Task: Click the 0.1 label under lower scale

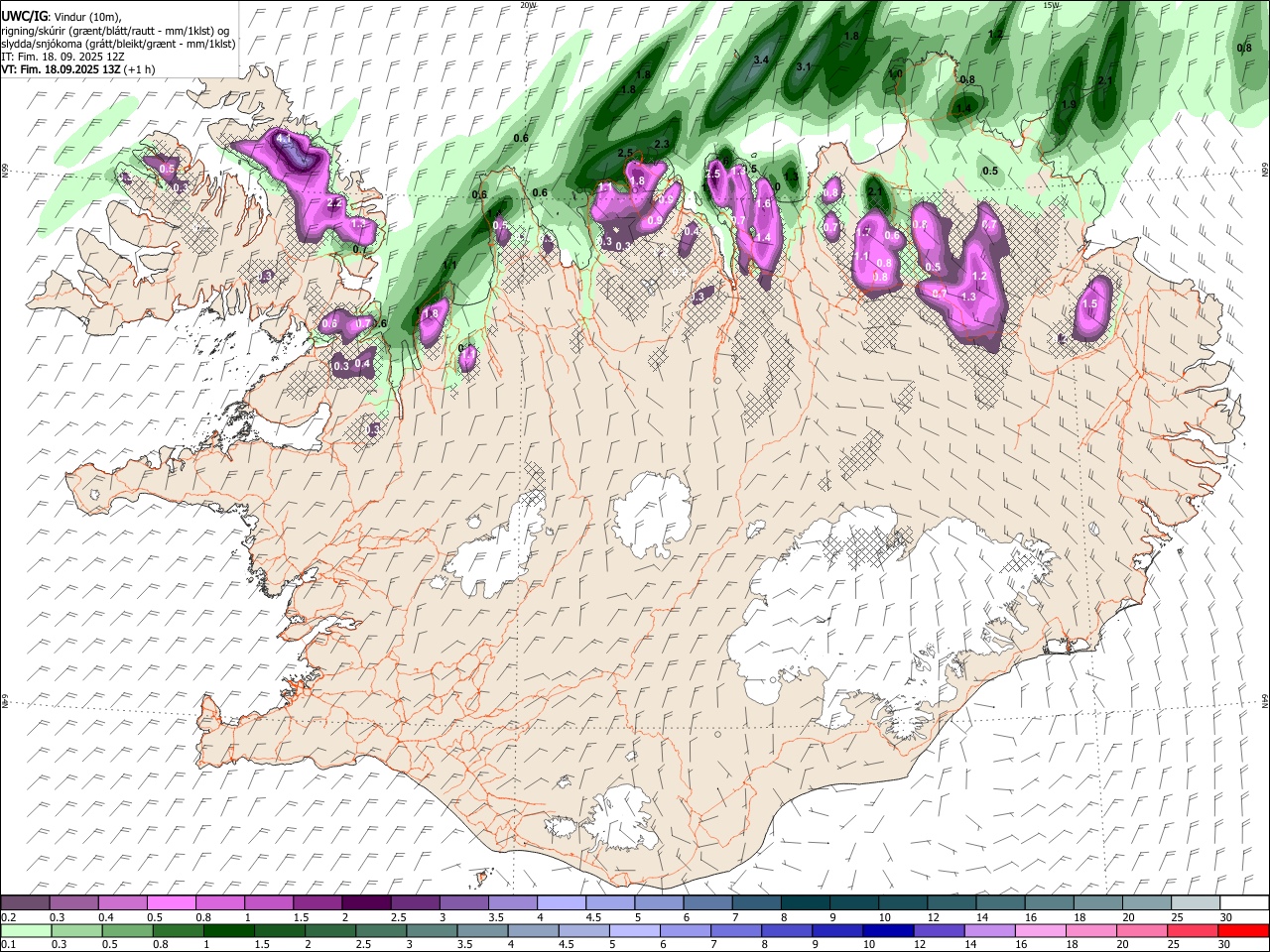Action: 8,944
